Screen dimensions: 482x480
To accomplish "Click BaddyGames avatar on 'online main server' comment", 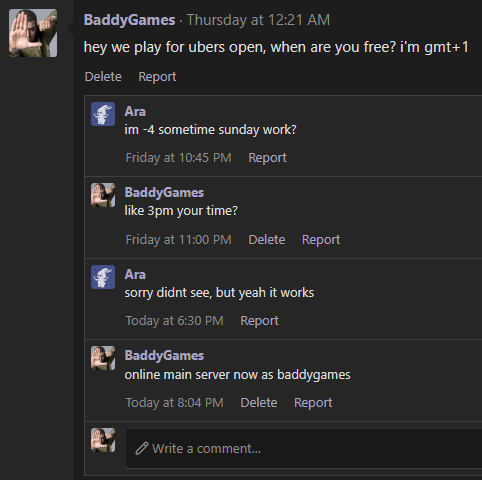I will point(103,358).
